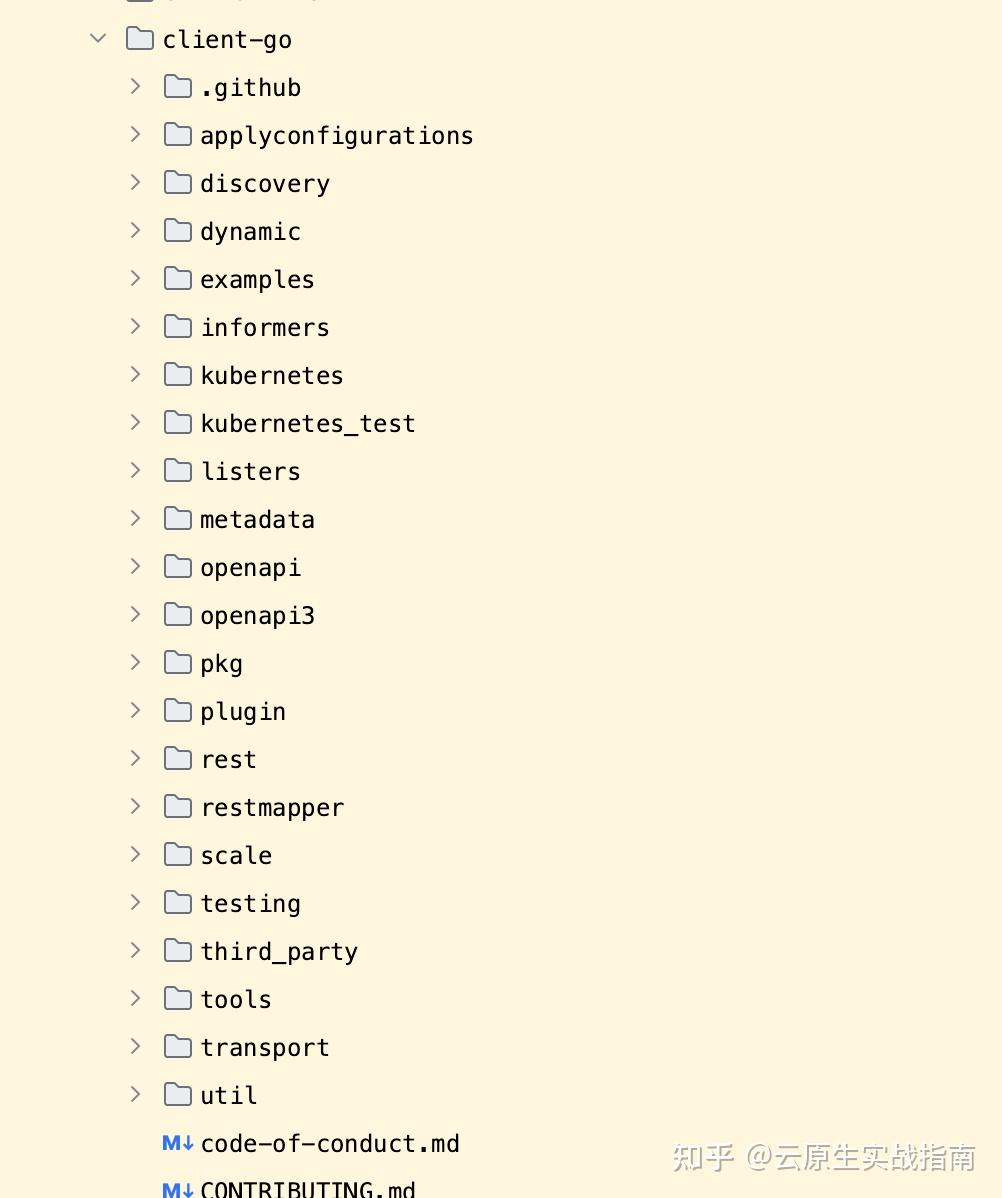Select the examples folder entry
Viewport: 1002px width, 1198px height.
pyautogui.click(x=257, y=278)
